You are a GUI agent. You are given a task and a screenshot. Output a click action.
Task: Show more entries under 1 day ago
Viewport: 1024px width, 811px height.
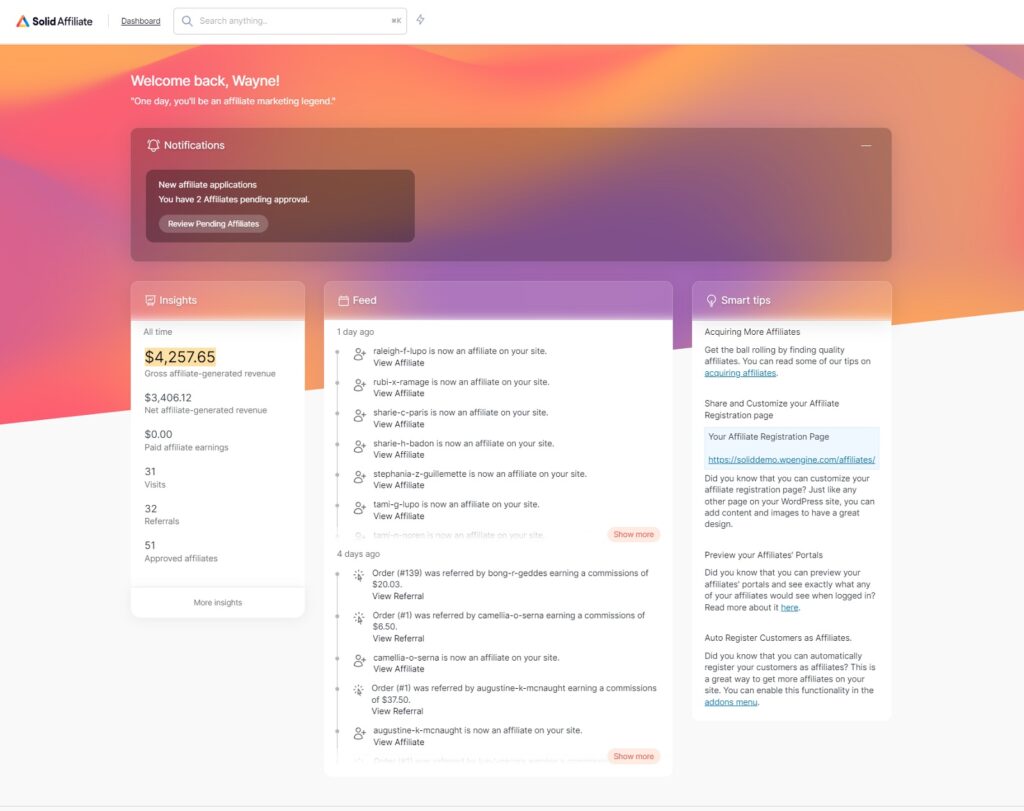tap(633, 534)
